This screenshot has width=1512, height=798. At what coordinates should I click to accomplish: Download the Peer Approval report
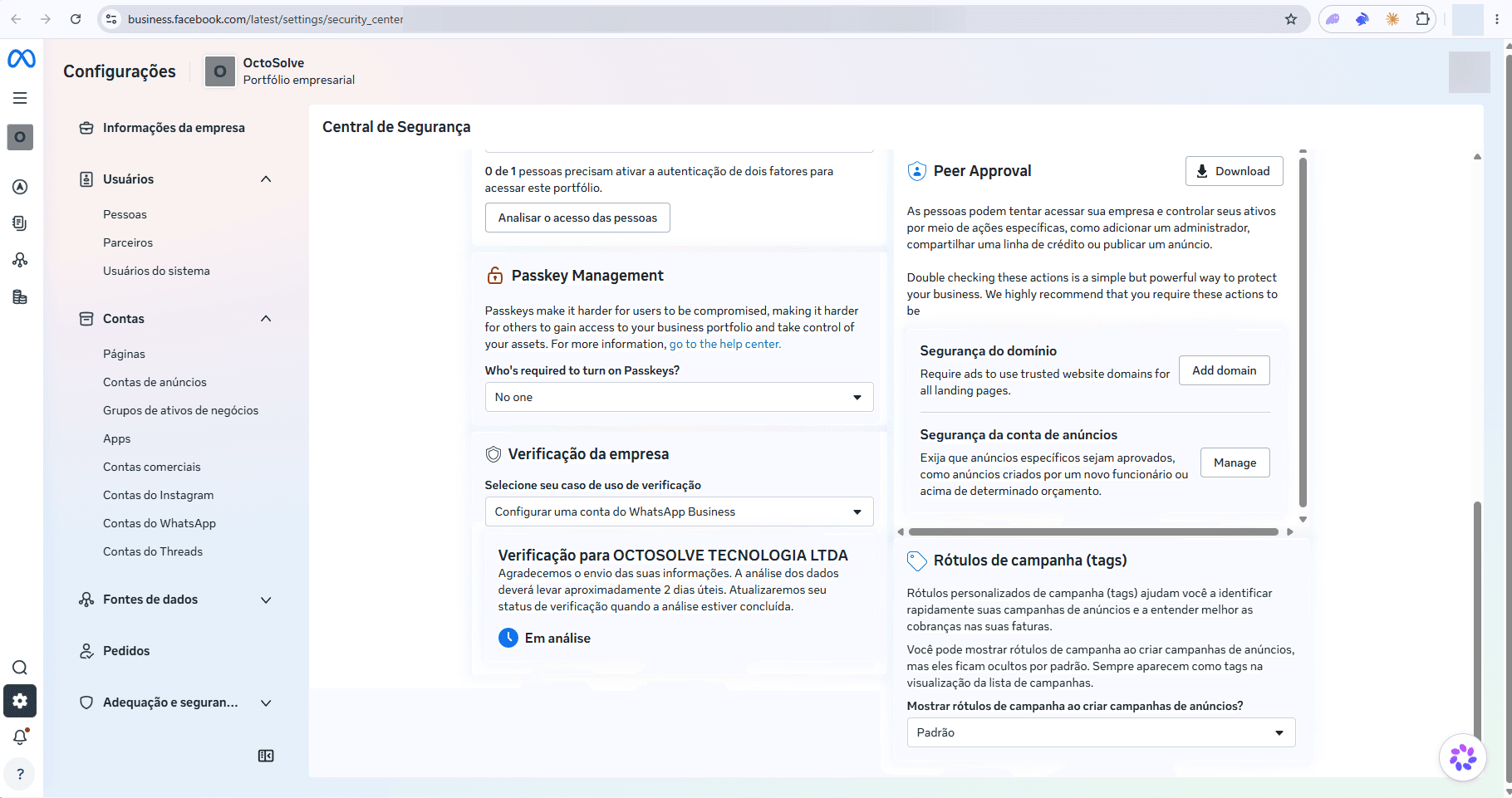pos(1234,171)
